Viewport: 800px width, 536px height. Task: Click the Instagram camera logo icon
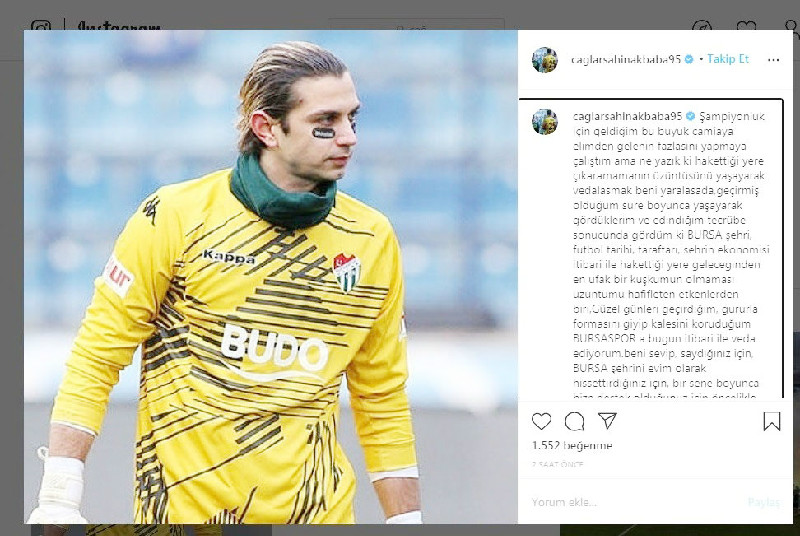point(41,24)
